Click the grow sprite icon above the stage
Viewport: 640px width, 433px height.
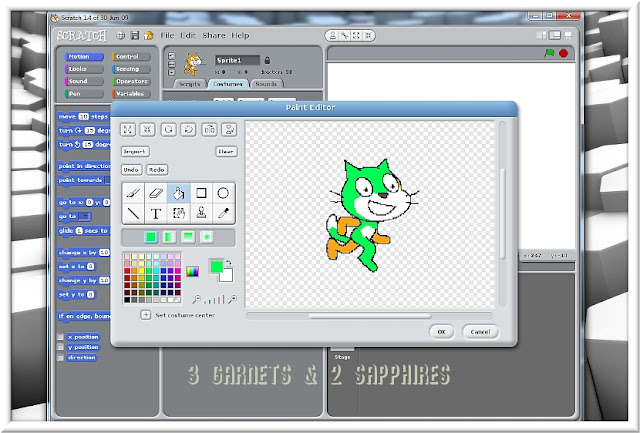click(356, 36)
